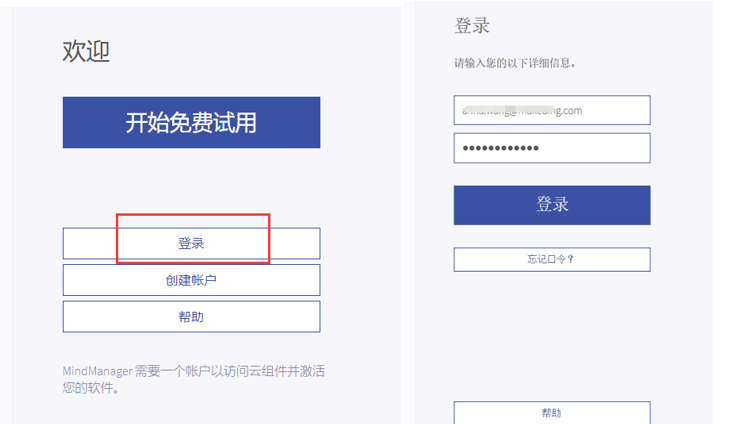Viewport: 756px width, 424px height.
Task: Submit credentials with the blue 登录 button
Action: [551, 204]
